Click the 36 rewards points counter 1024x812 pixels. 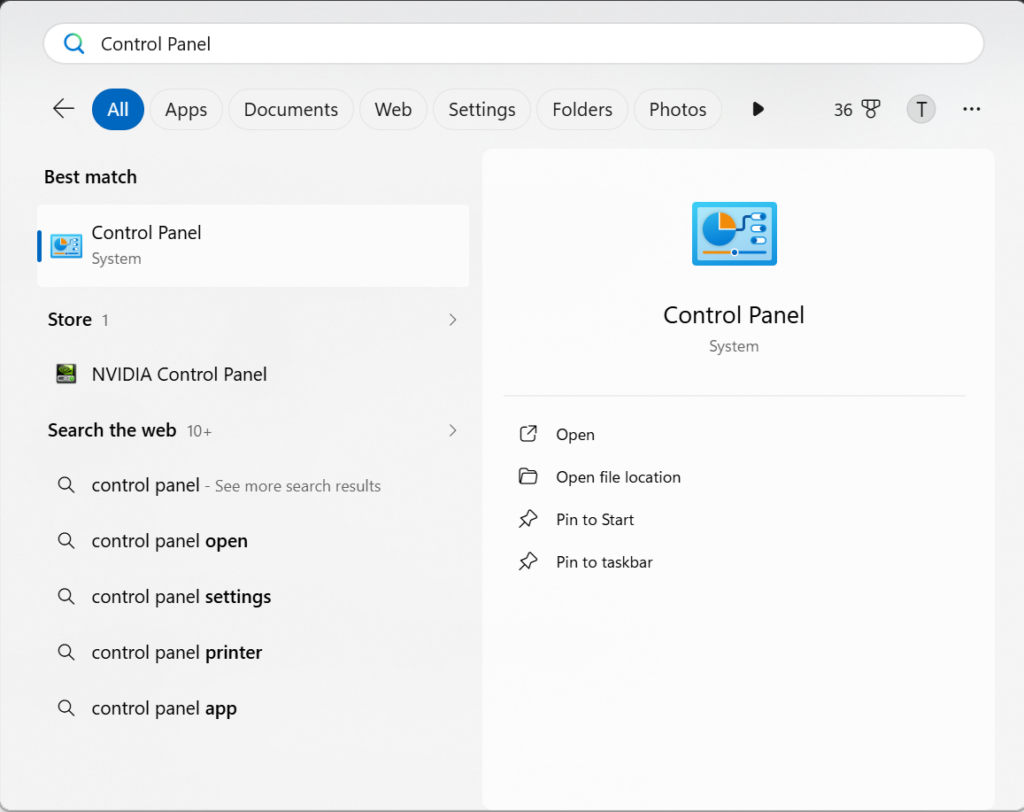point(843,110)
